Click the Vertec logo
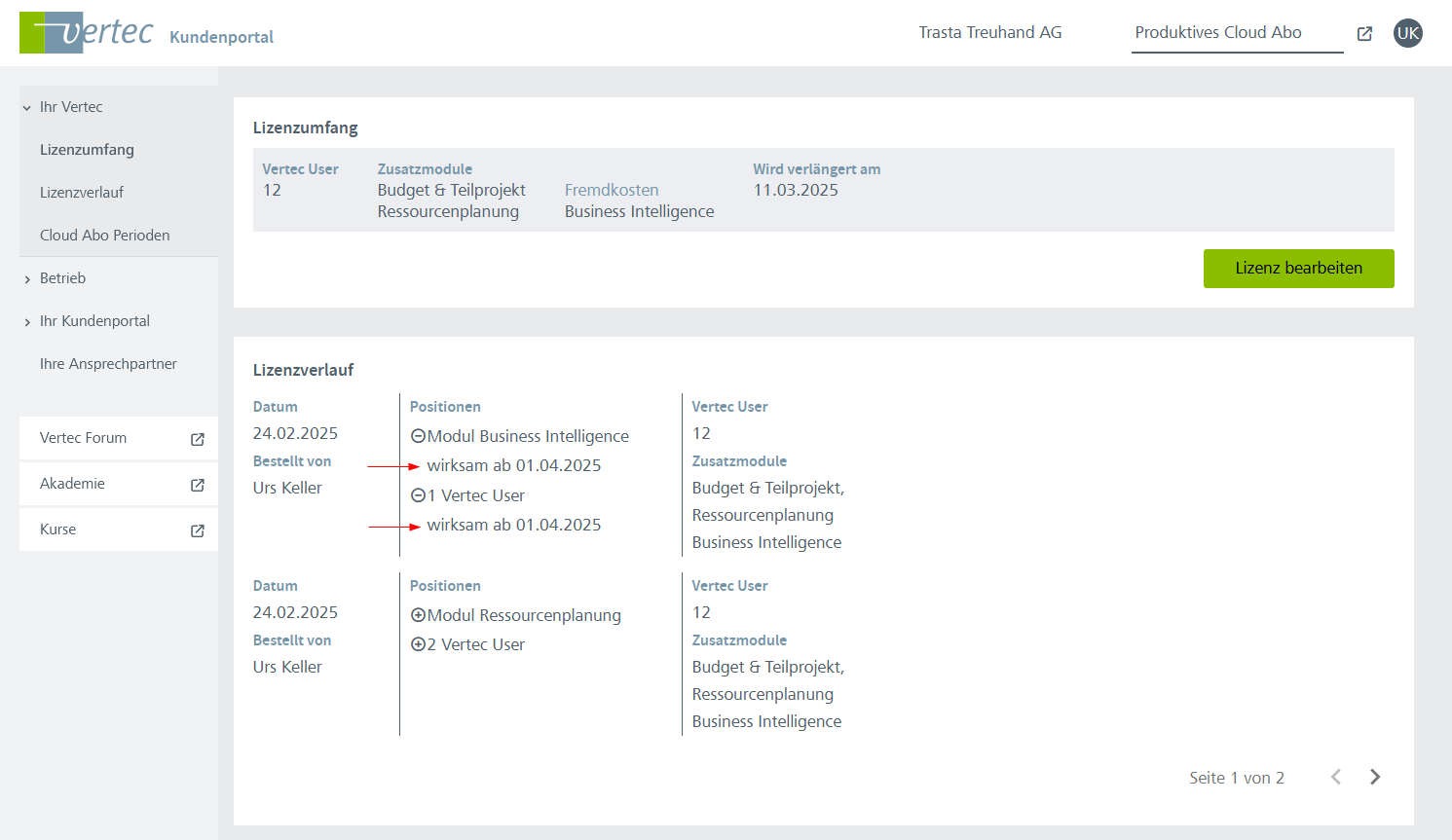Viewport: 1452px width, 840px height. pos(87,33)
